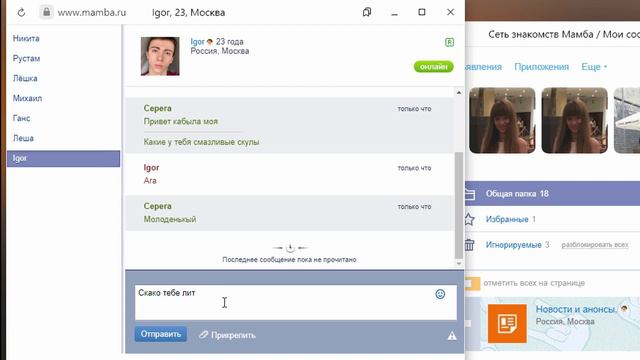Click the star icon beside Избранные
This screenshot has height=360, width=640.
(x=469, y=220)
